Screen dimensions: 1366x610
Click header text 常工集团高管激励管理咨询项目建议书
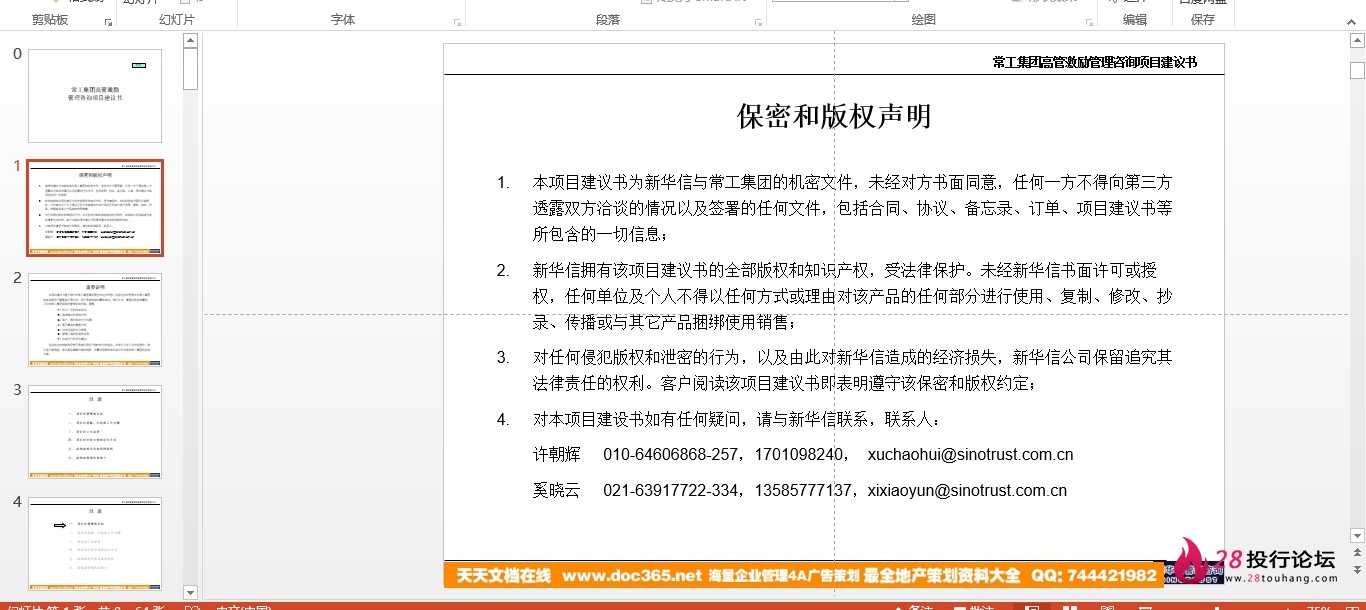point(1094,62)
